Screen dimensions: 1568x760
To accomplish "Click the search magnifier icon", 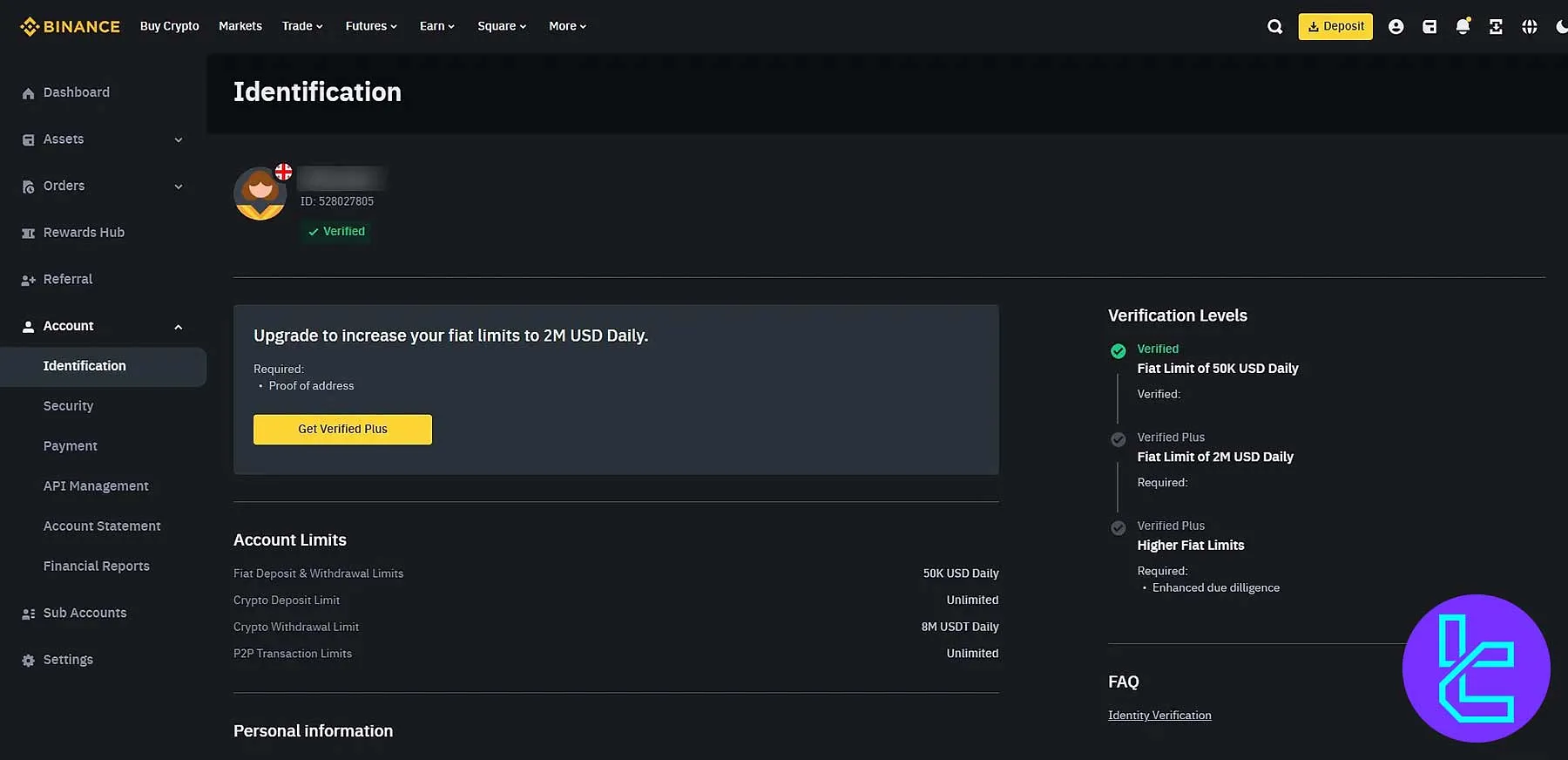I will [1274, 27].
